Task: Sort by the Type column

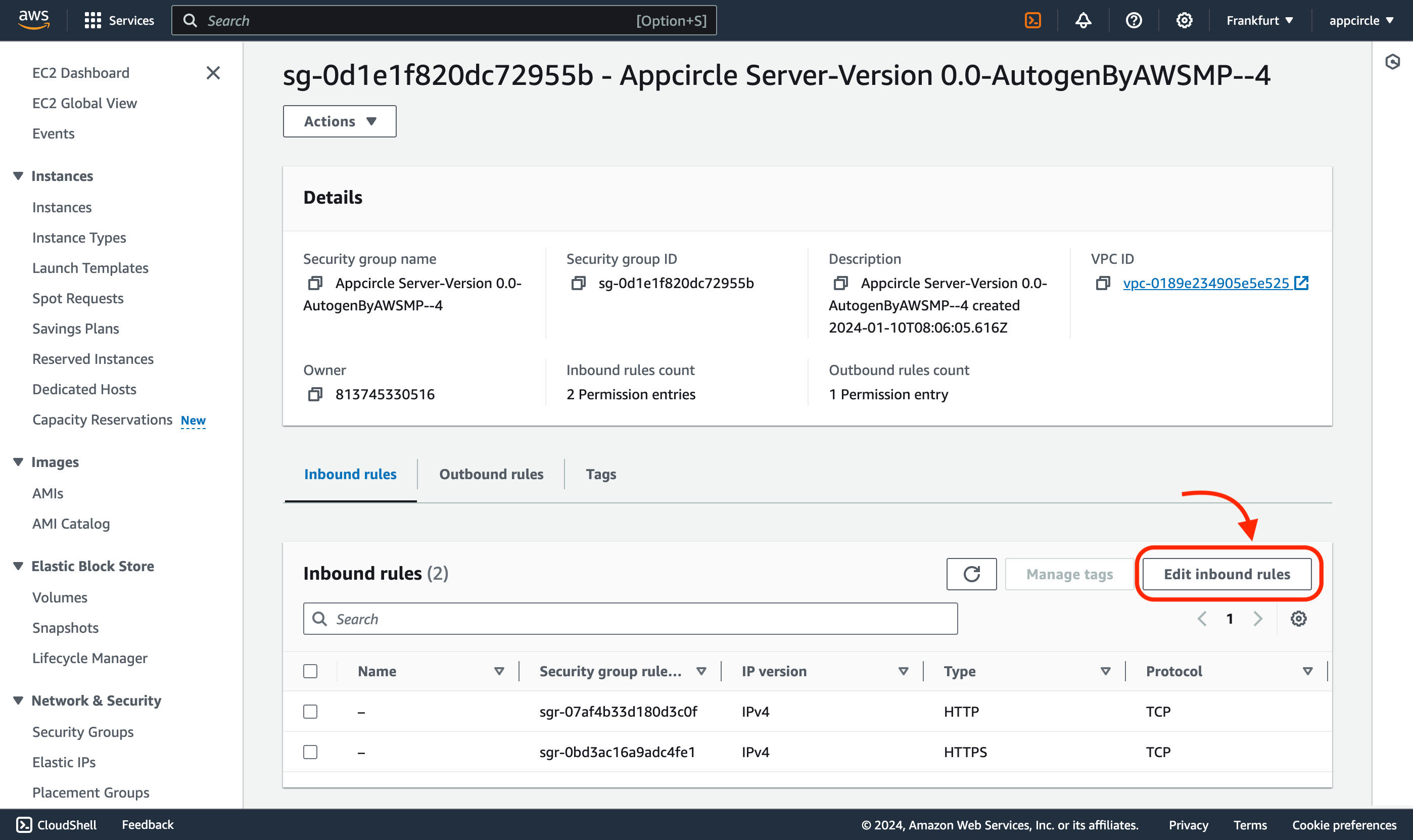Action: pos(1105,671)
